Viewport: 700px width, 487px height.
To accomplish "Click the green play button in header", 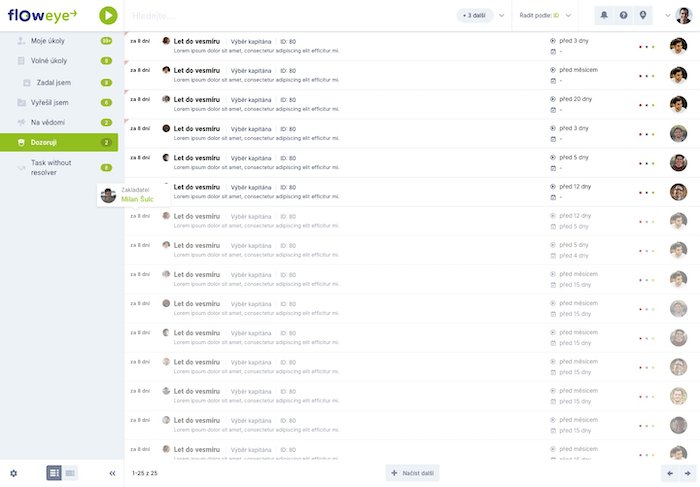I will coord(109,15).
